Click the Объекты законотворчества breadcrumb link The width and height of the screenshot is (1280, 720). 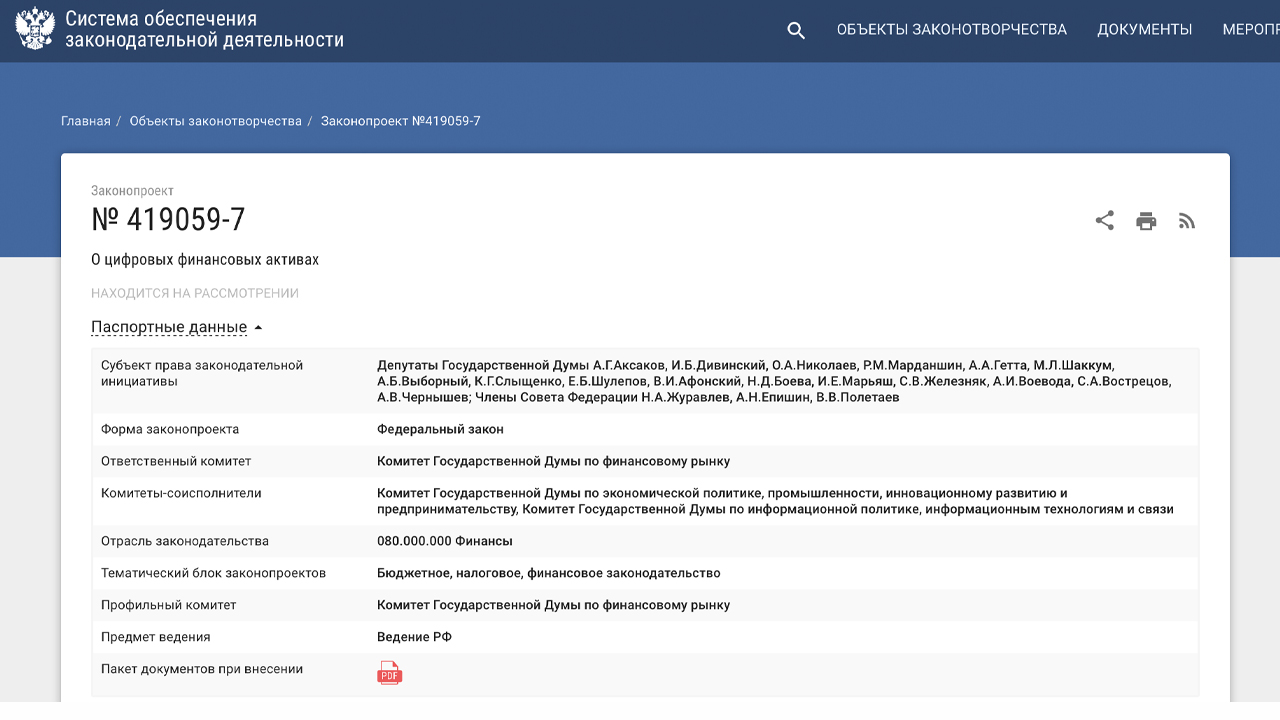215,121
